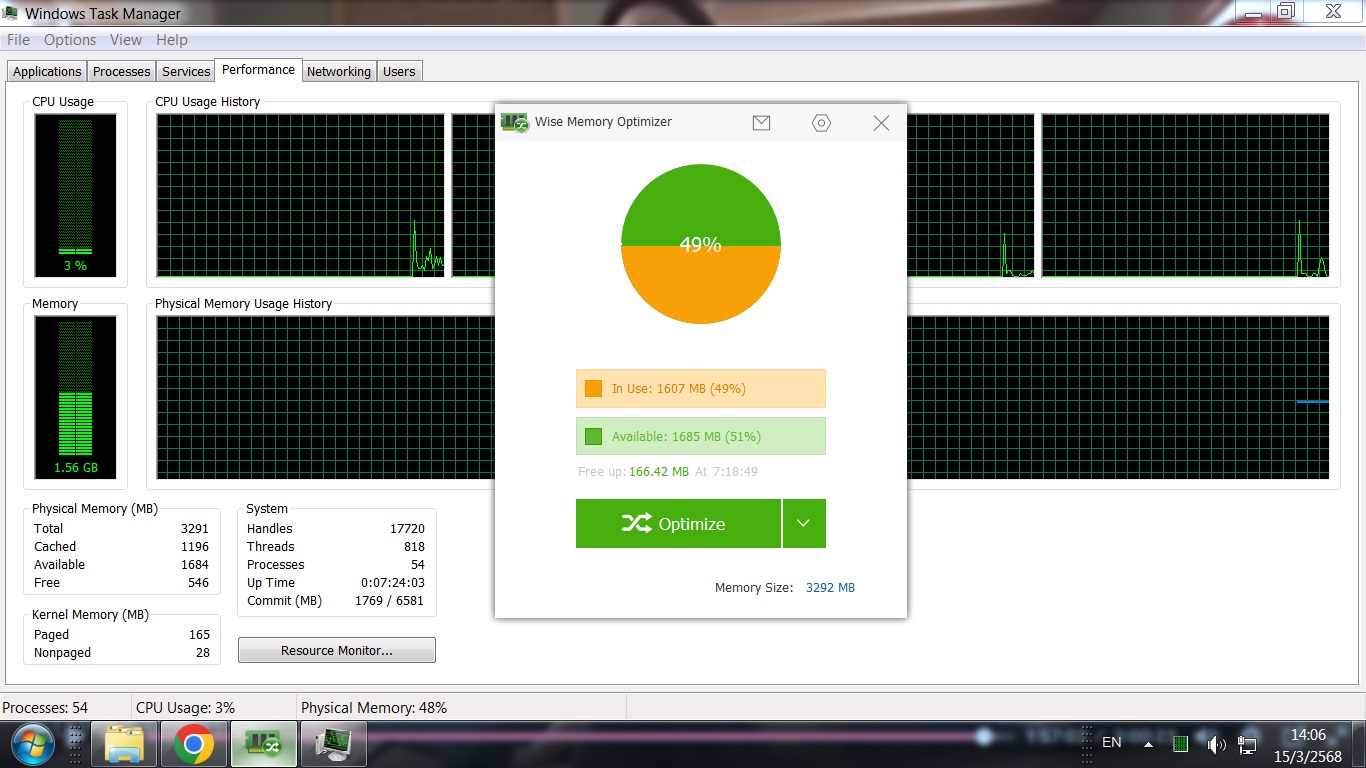The image size is (1366, 768).
Task: Click the Cached 1196 value
Action: coord(194,546)
